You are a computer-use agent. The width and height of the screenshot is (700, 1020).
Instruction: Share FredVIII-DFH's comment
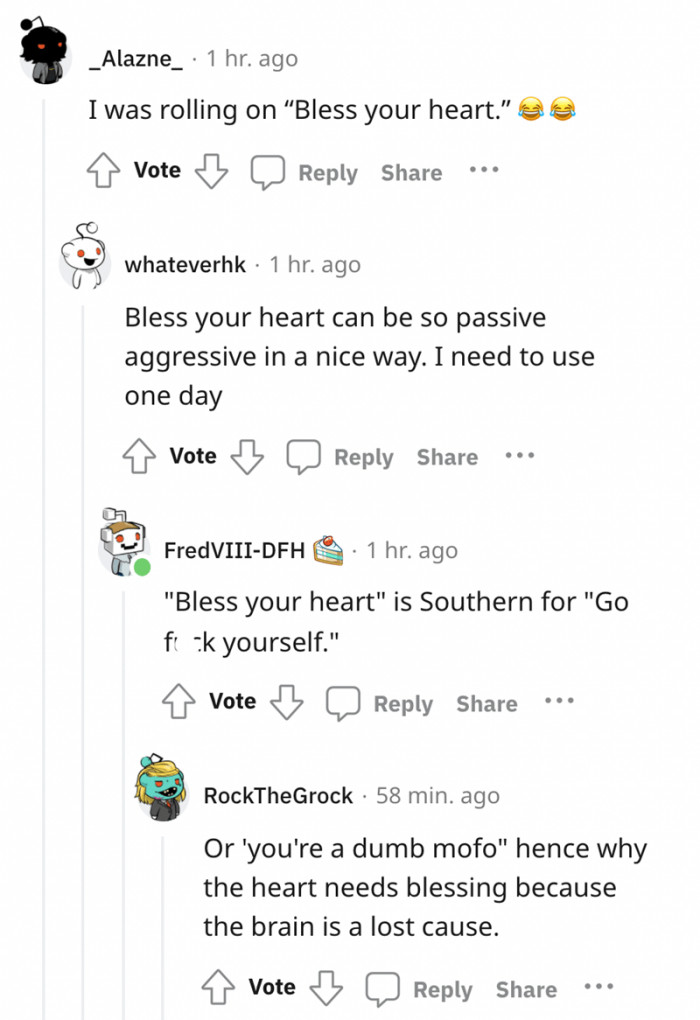(x=486, y=703)
